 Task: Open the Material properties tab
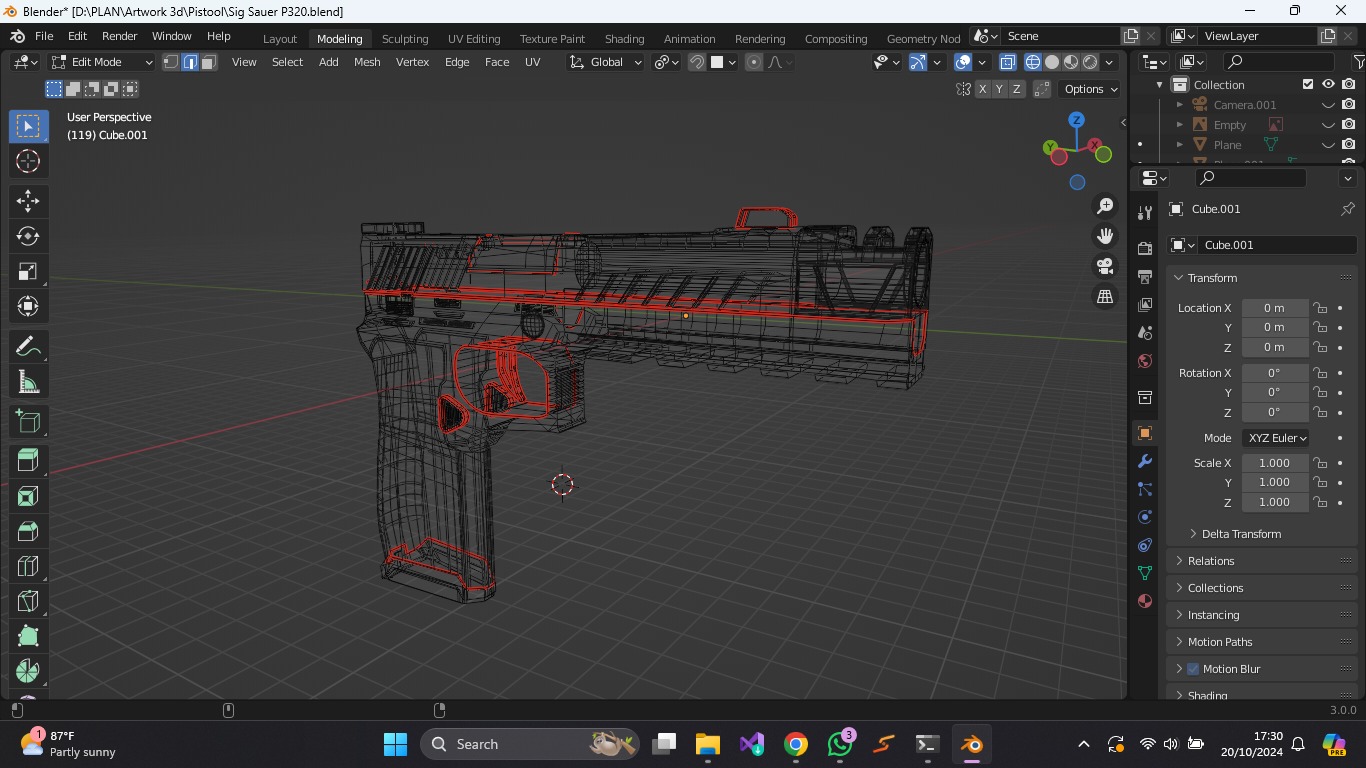click(x=1145, y=601)
